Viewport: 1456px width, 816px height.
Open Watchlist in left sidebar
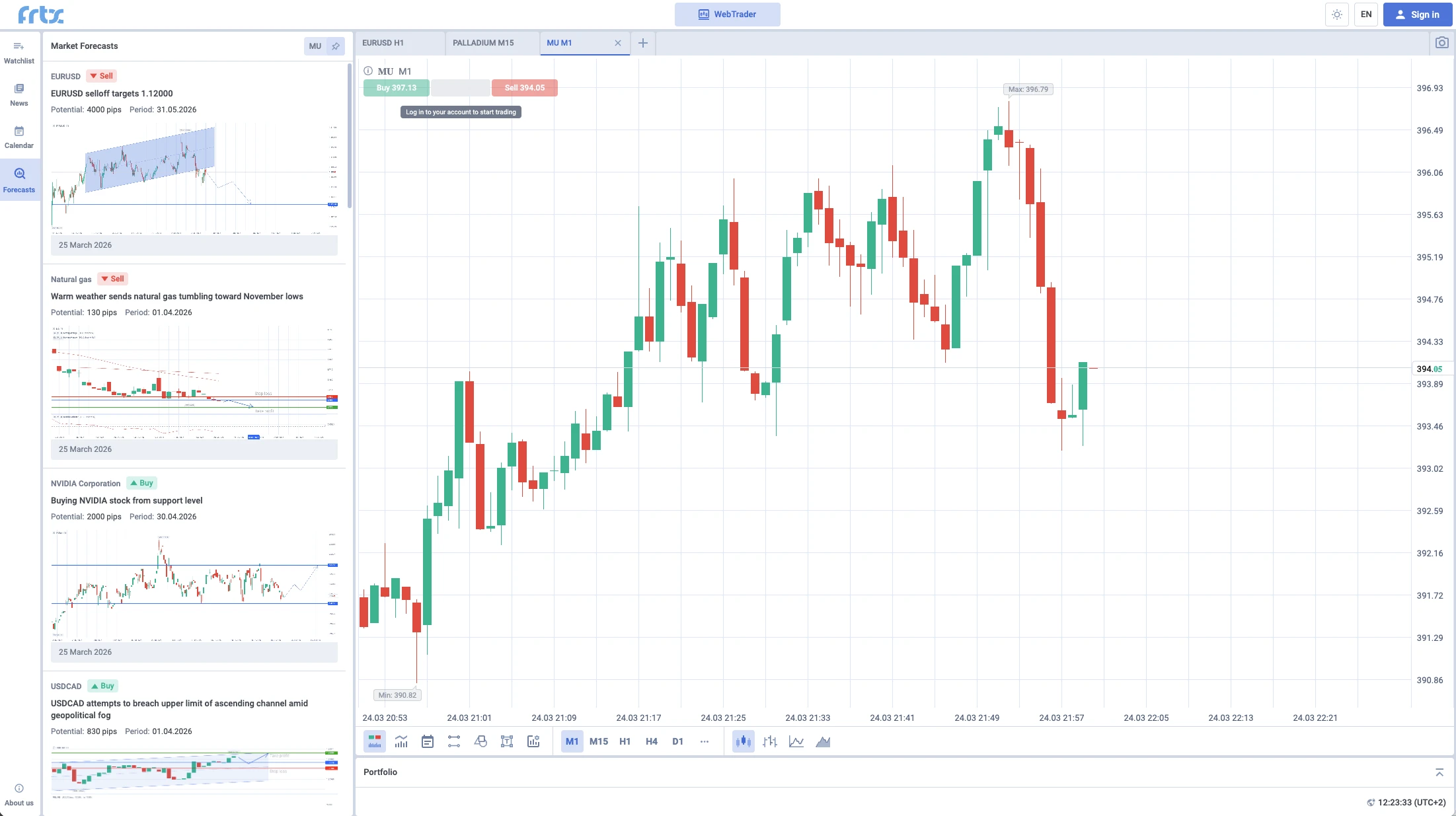[x=19, y=53]
